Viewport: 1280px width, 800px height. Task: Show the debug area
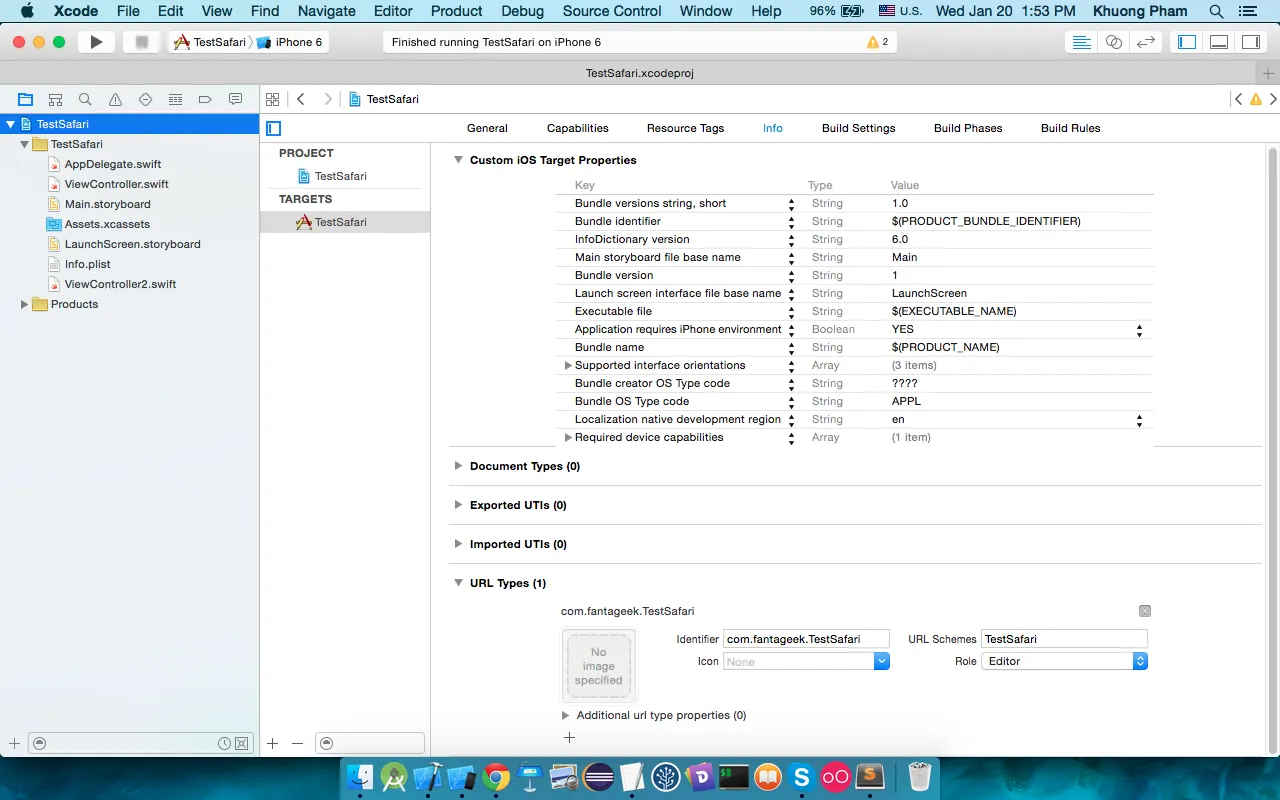[x=1219, y=42]
